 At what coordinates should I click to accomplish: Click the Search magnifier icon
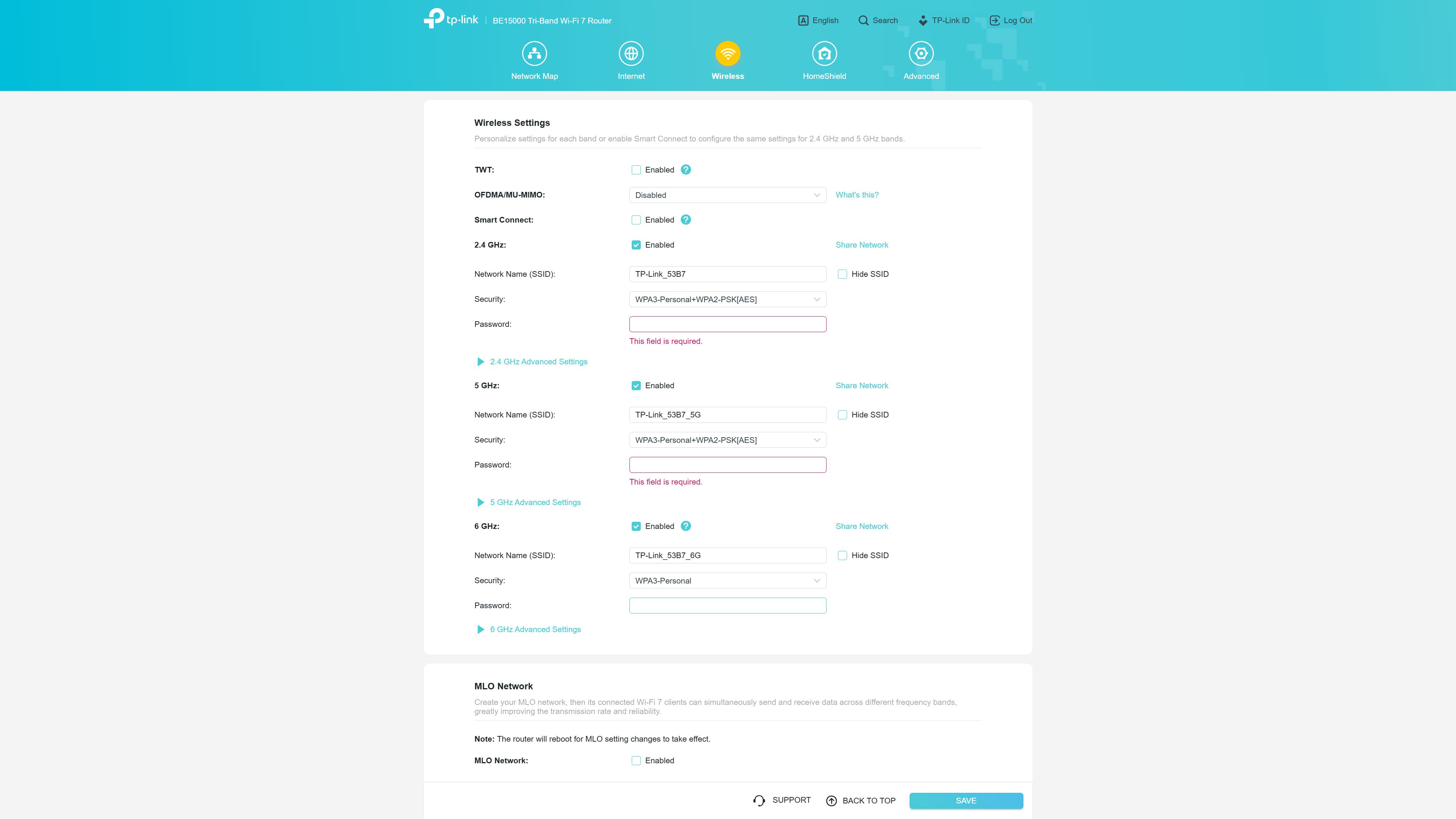(863, 20)
